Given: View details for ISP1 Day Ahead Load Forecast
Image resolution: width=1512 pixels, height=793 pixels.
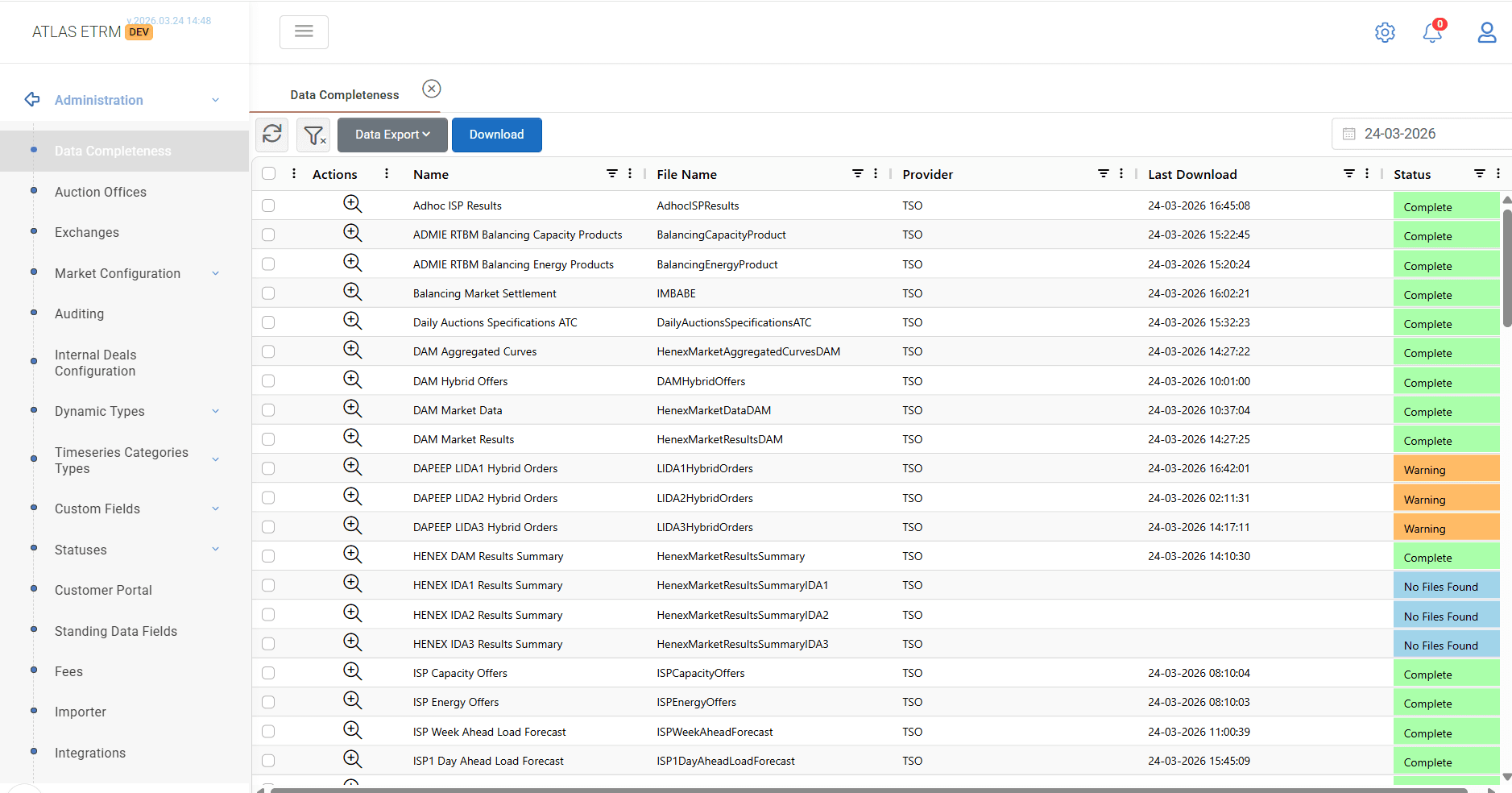Looking at the screenshot, I should 353,759.
